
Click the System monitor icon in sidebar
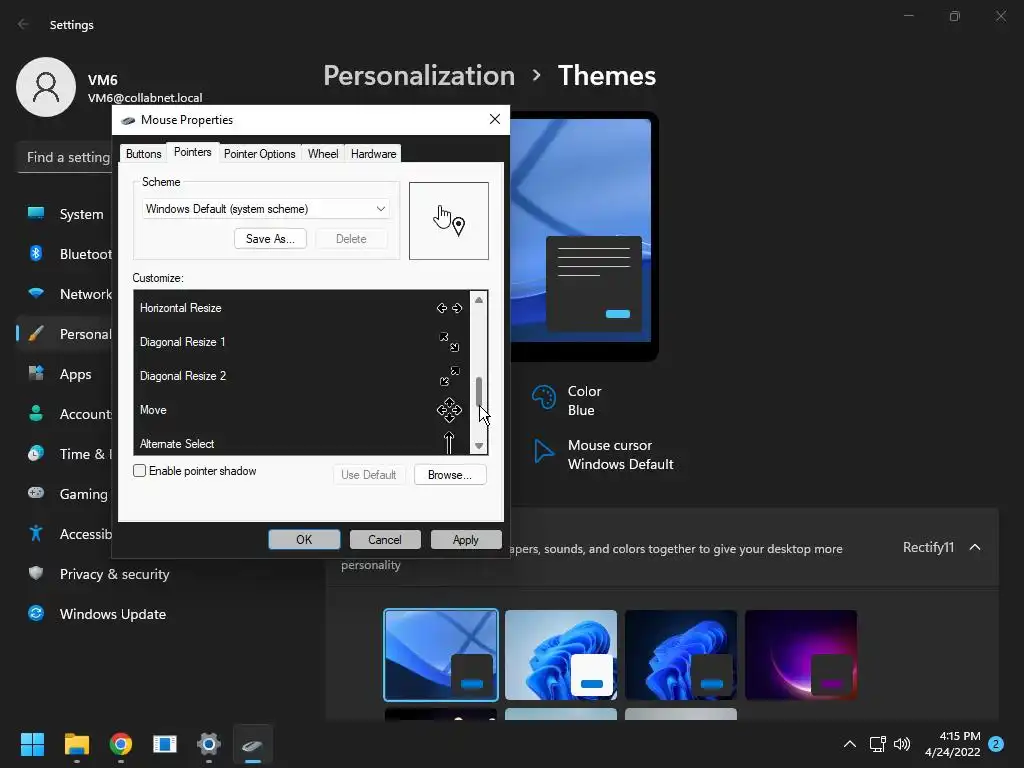36,214
